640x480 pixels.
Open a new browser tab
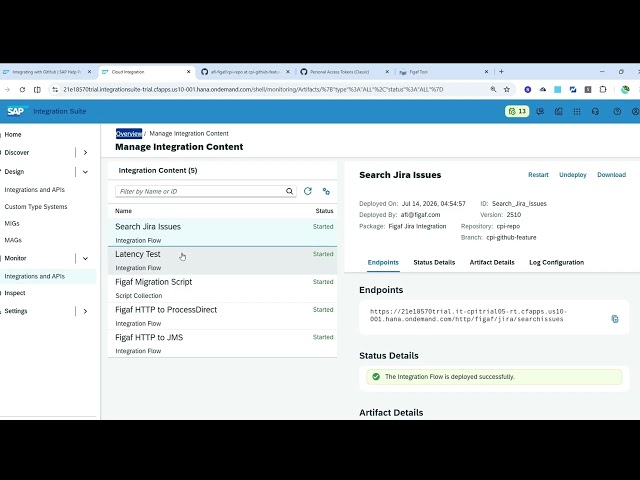501,71
